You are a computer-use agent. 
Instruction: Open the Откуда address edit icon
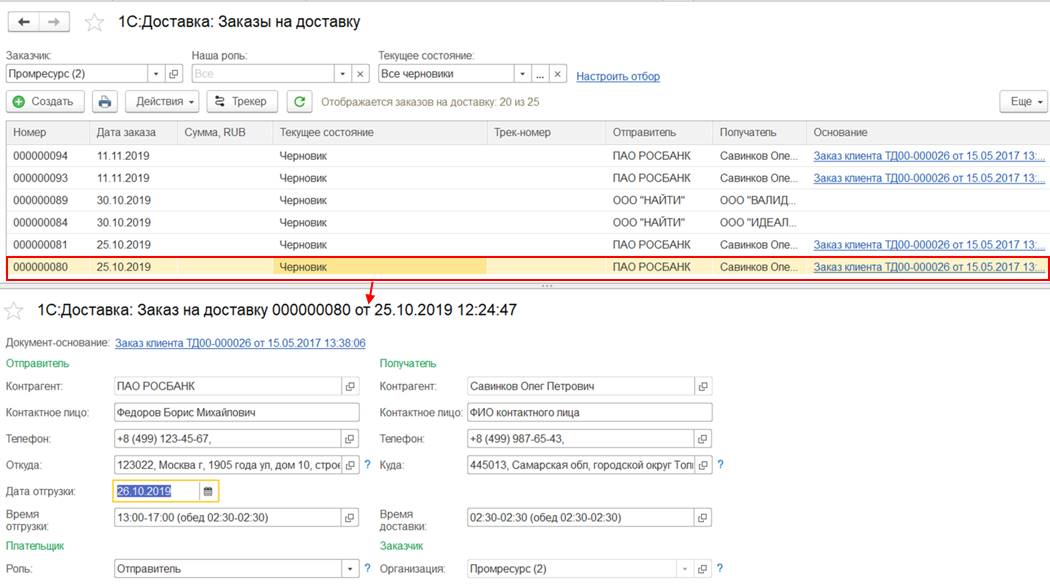(350, 465)
